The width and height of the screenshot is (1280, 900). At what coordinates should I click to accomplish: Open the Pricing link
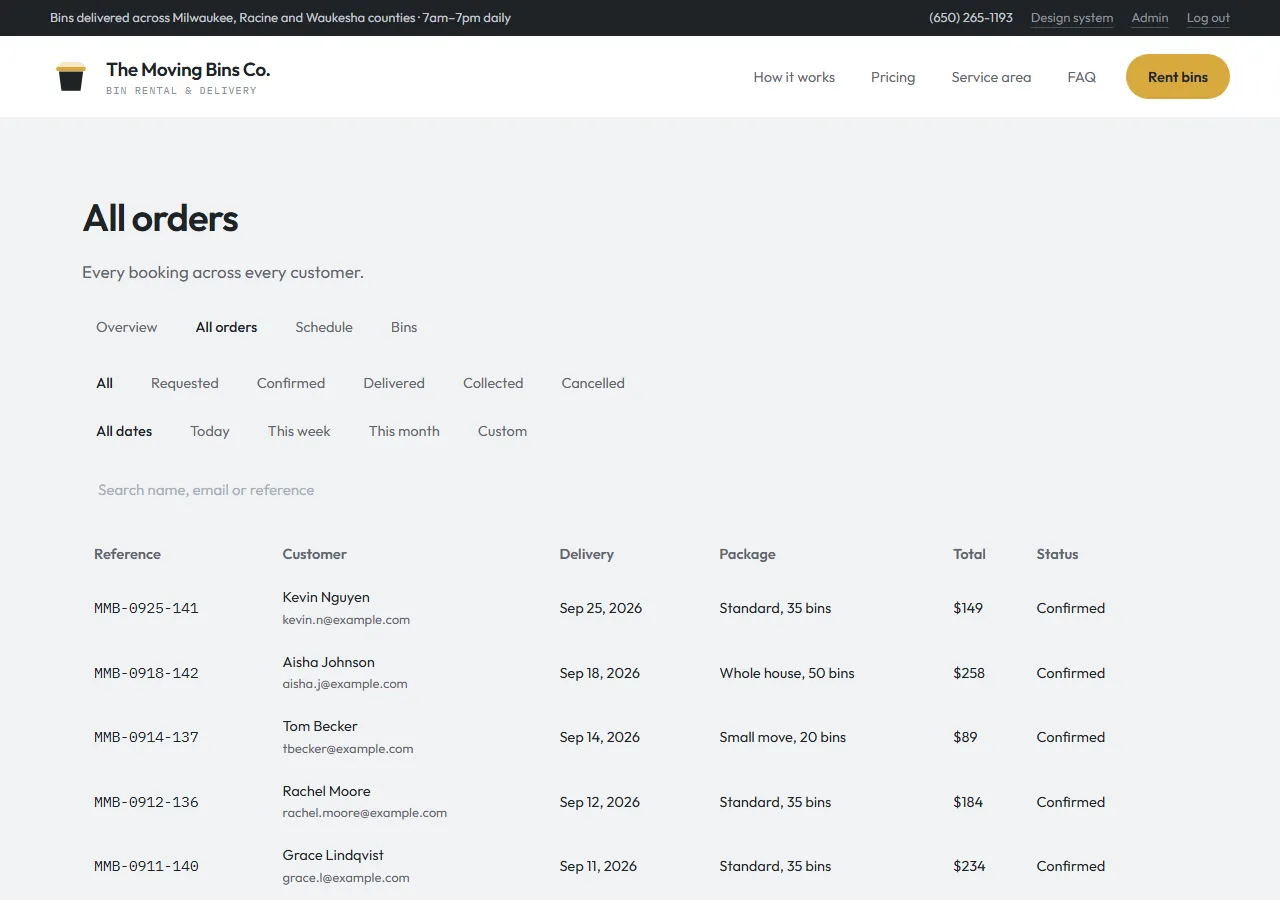[x=893, y=77]
